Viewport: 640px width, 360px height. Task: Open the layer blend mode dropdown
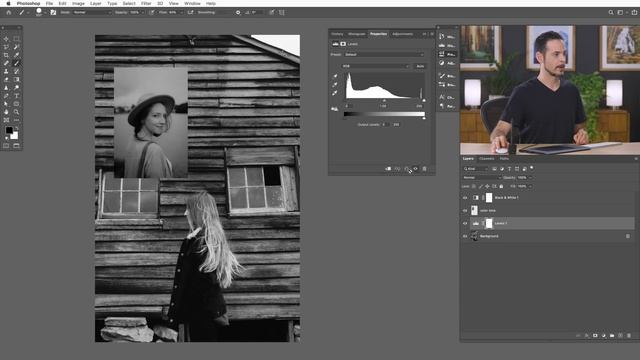pos(482,178)
